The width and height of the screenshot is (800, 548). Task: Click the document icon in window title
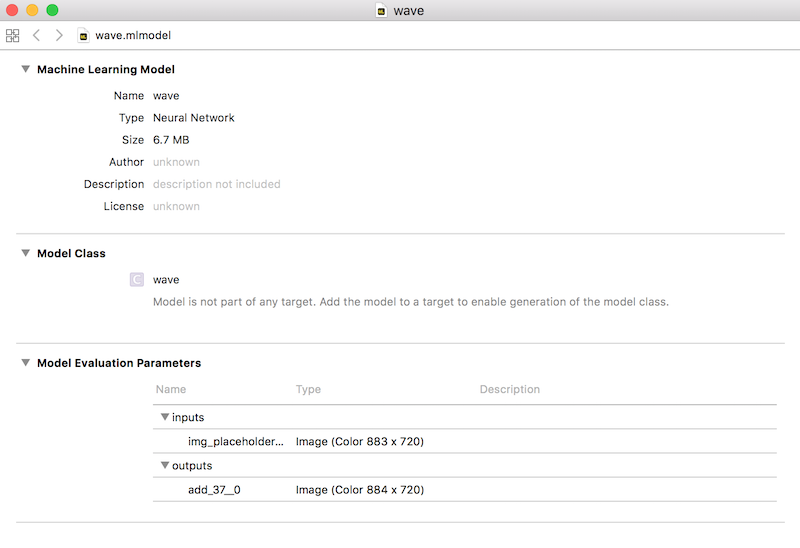pos(381,10)
